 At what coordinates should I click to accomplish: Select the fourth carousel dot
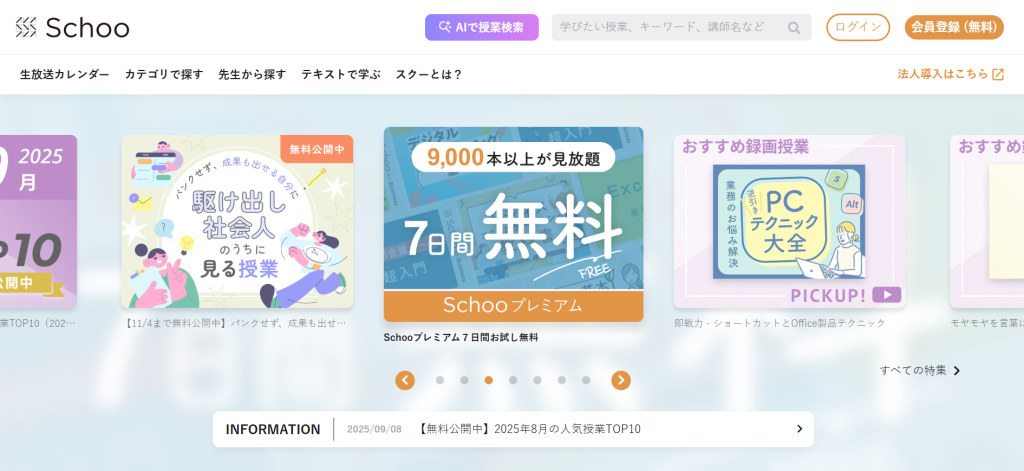coord(513,380)
